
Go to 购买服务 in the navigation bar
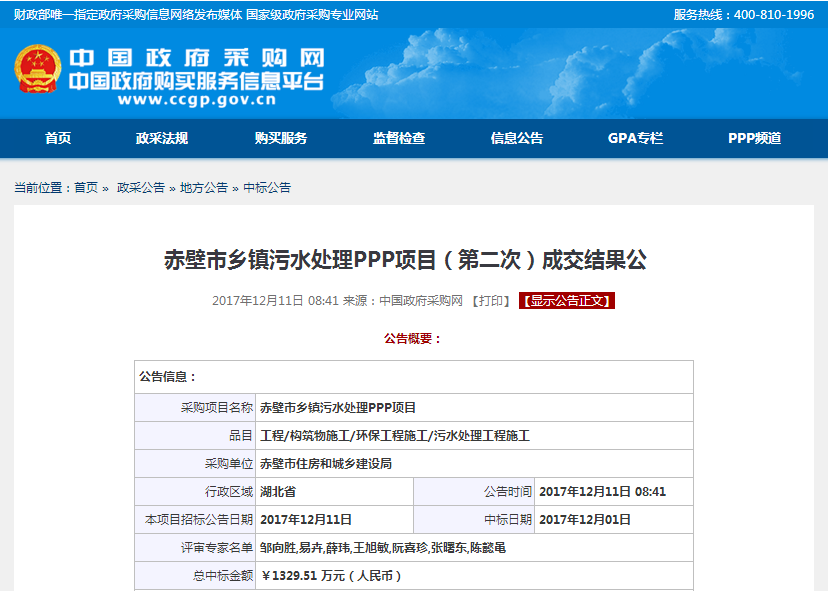pyautogui.click(x=280, y=139)
